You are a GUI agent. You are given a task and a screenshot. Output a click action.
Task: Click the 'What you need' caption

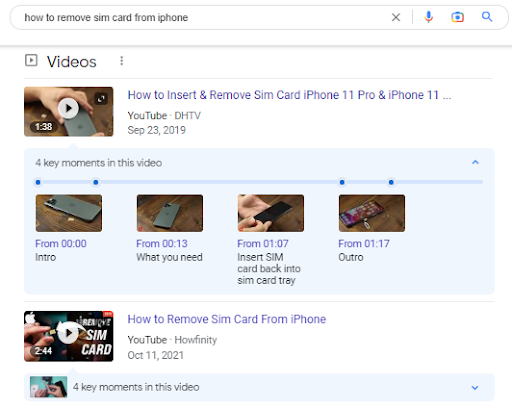coord(169,257)
